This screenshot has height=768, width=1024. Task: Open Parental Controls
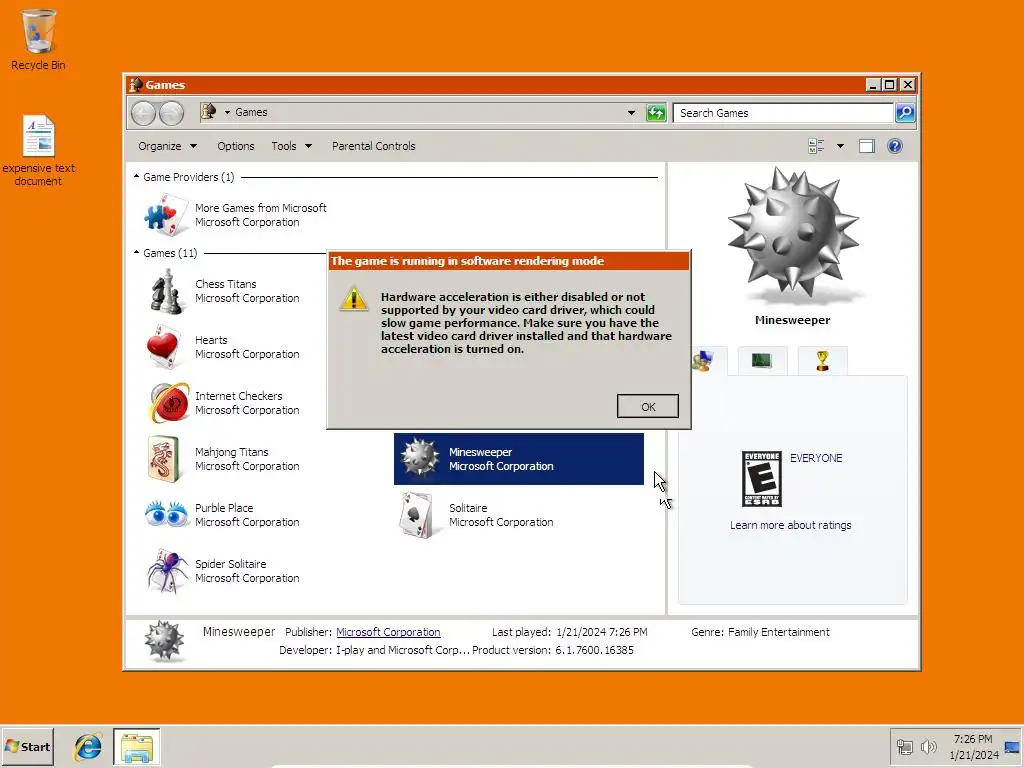point(374,146)
